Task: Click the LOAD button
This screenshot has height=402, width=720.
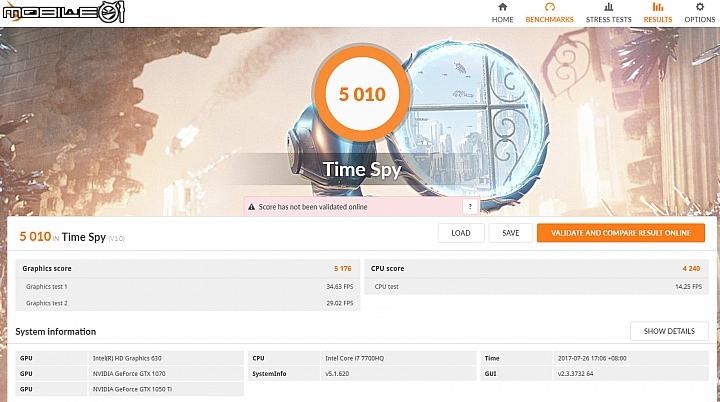Action: tap(461, 233)
